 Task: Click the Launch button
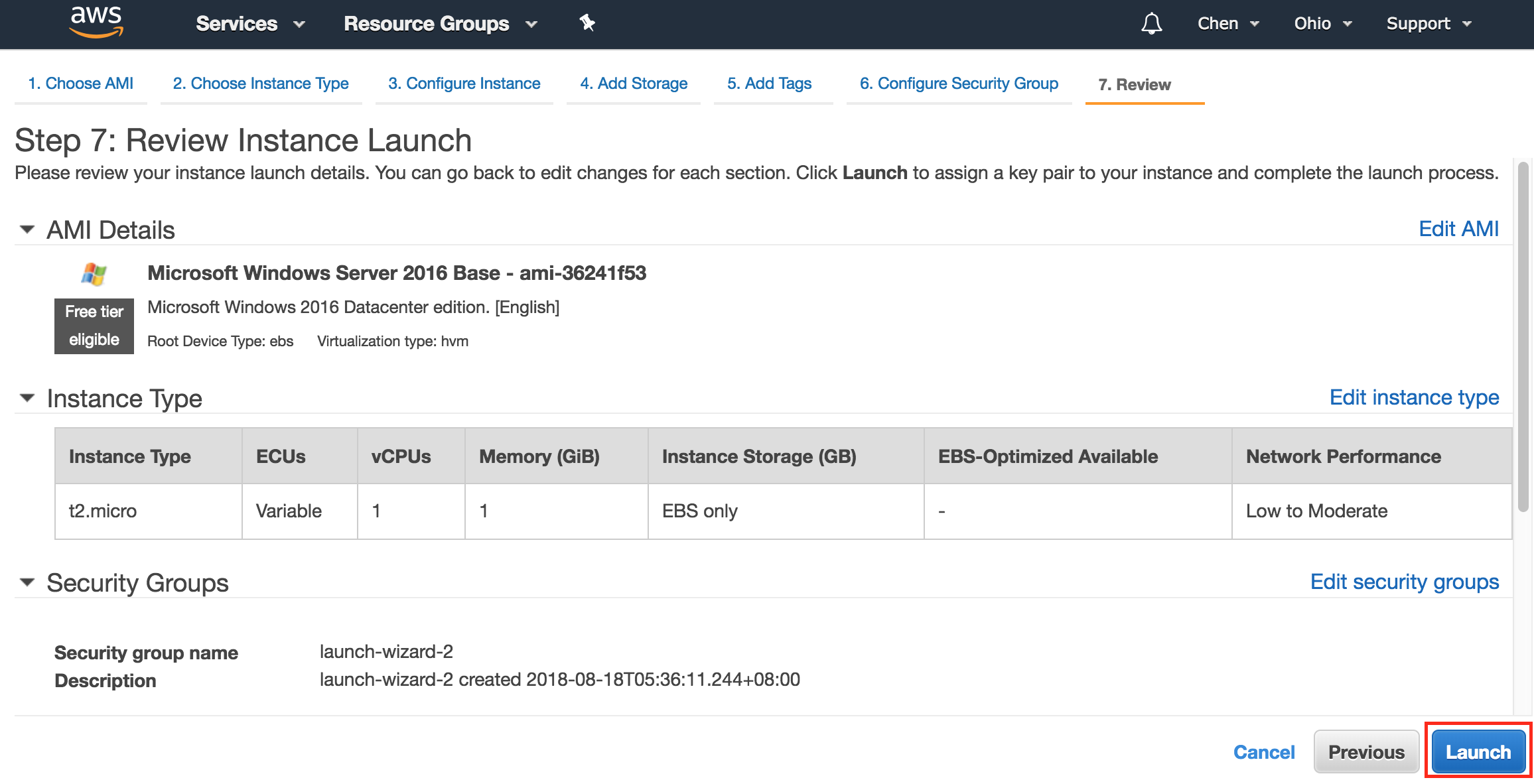click(1478, 752)
